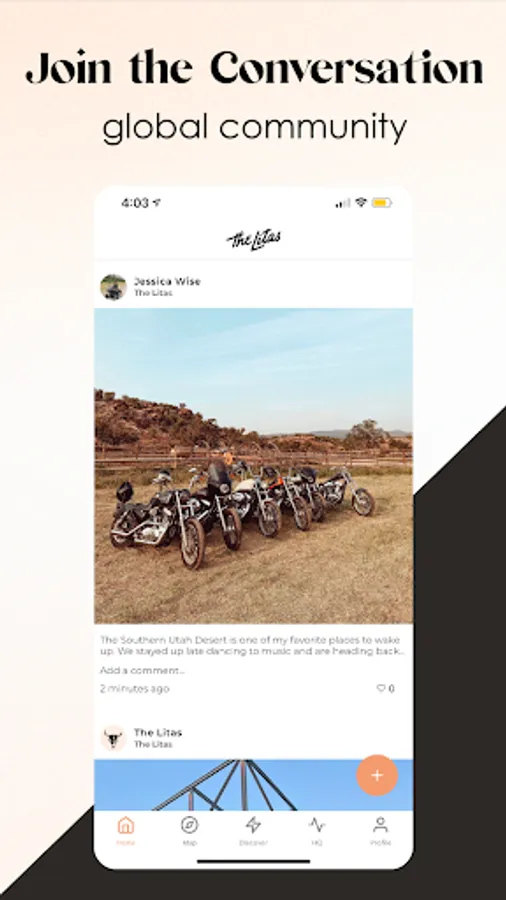Open the Discover lightning bolt tab
This screenshot has height=900, width=506.
click(253, 825)
